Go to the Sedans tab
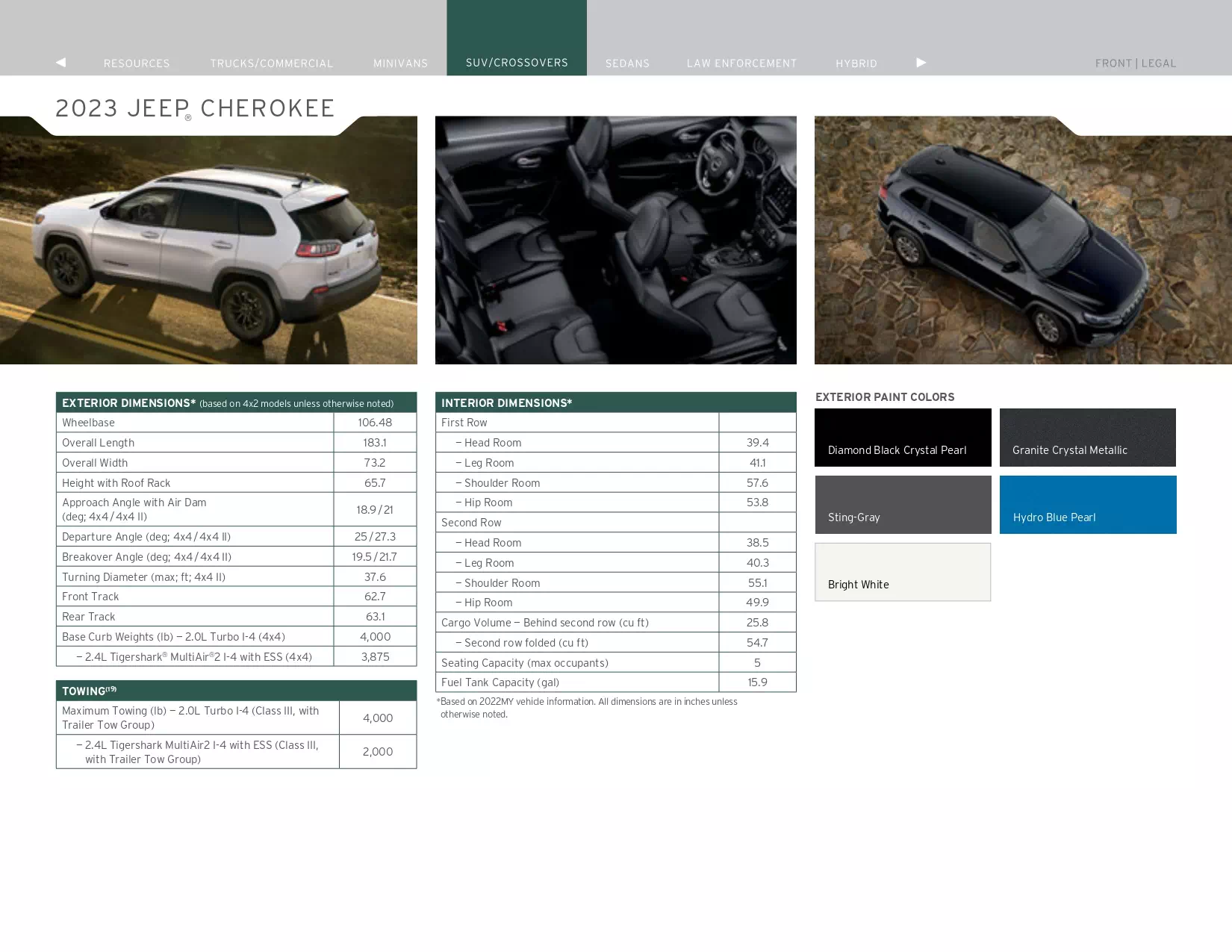The height and width of the screenshot is (952, 1232). tap(627, 63)
